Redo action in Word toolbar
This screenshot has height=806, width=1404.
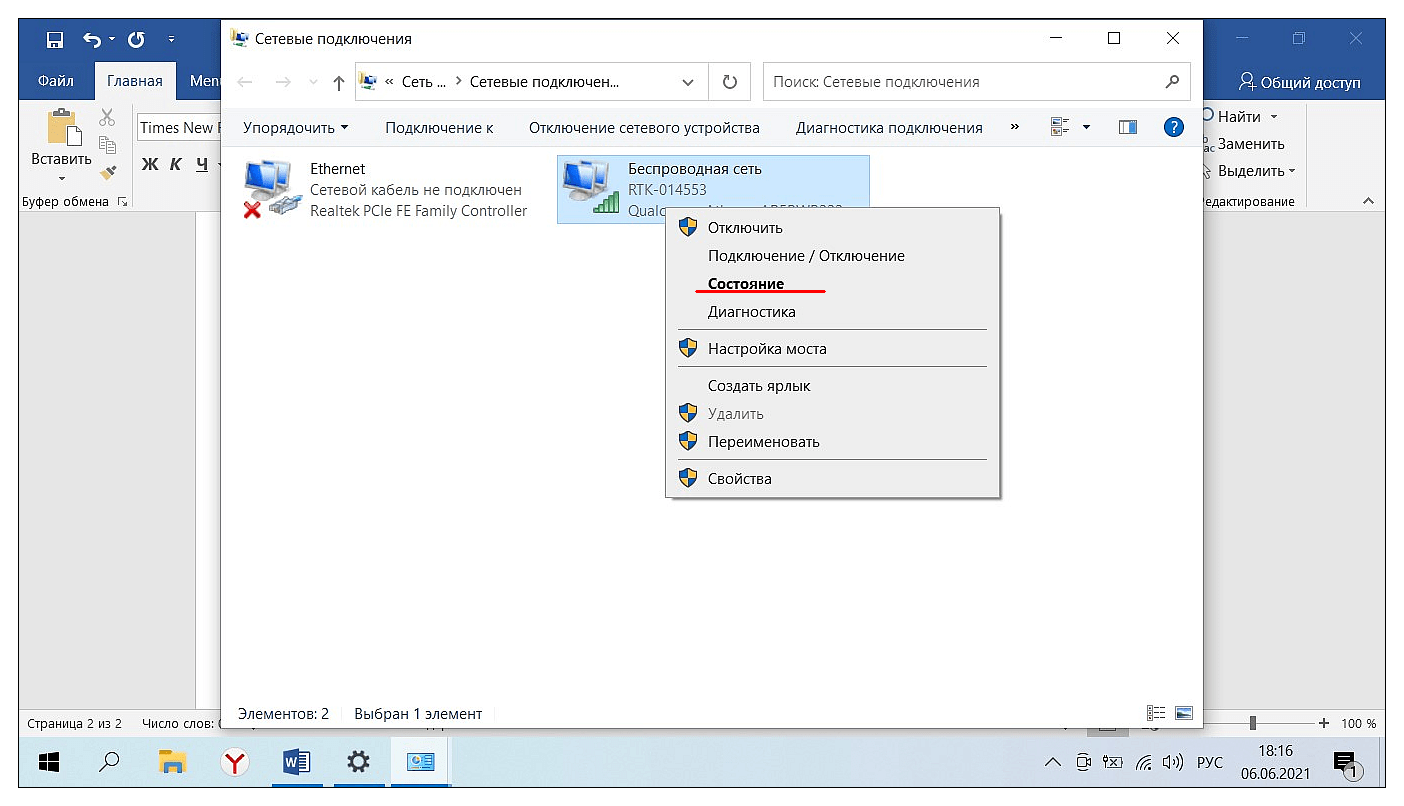click(x=136, y=40)
